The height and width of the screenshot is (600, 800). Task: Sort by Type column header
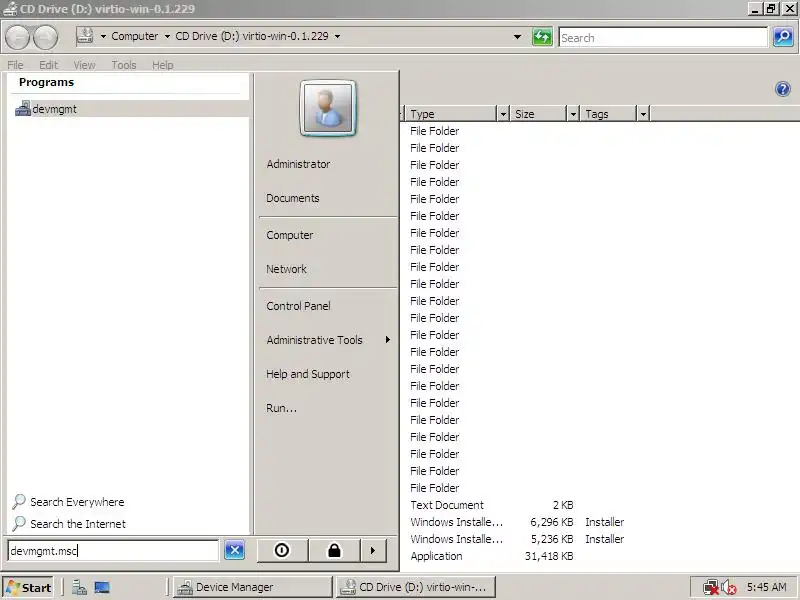pos(451,114)
